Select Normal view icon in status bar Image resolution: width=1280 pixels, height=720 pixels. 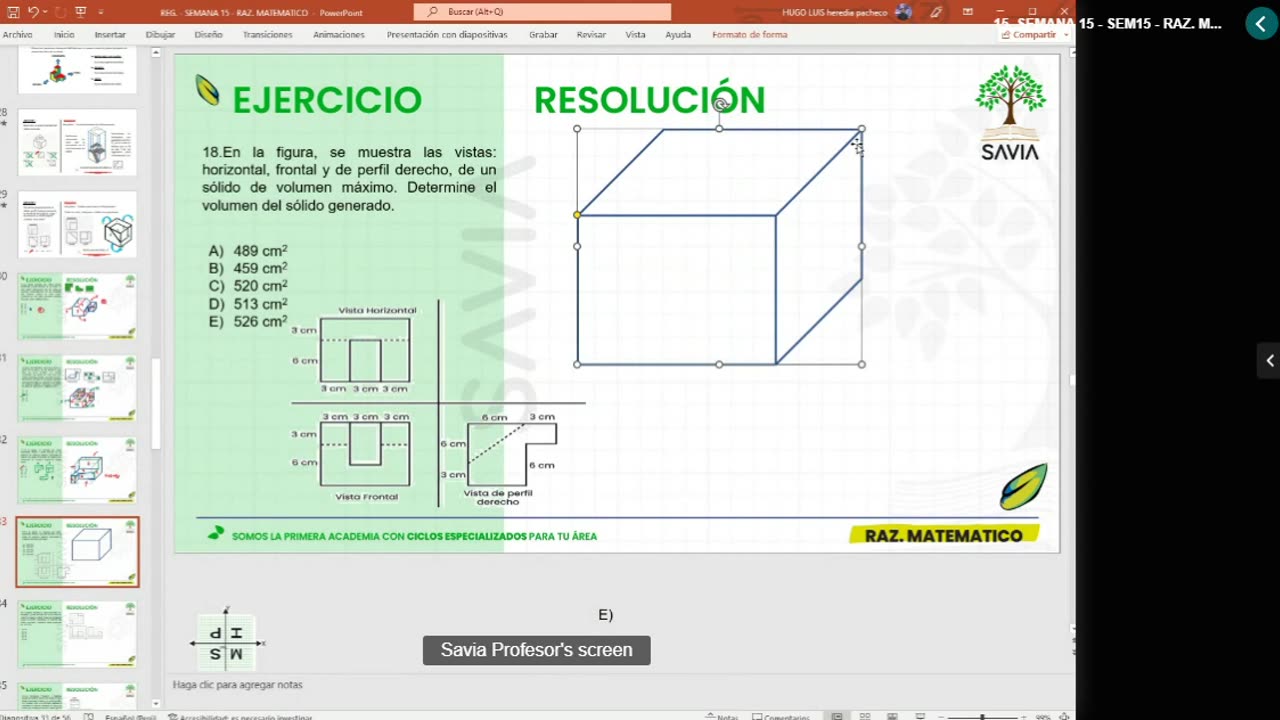pos(837,716)
